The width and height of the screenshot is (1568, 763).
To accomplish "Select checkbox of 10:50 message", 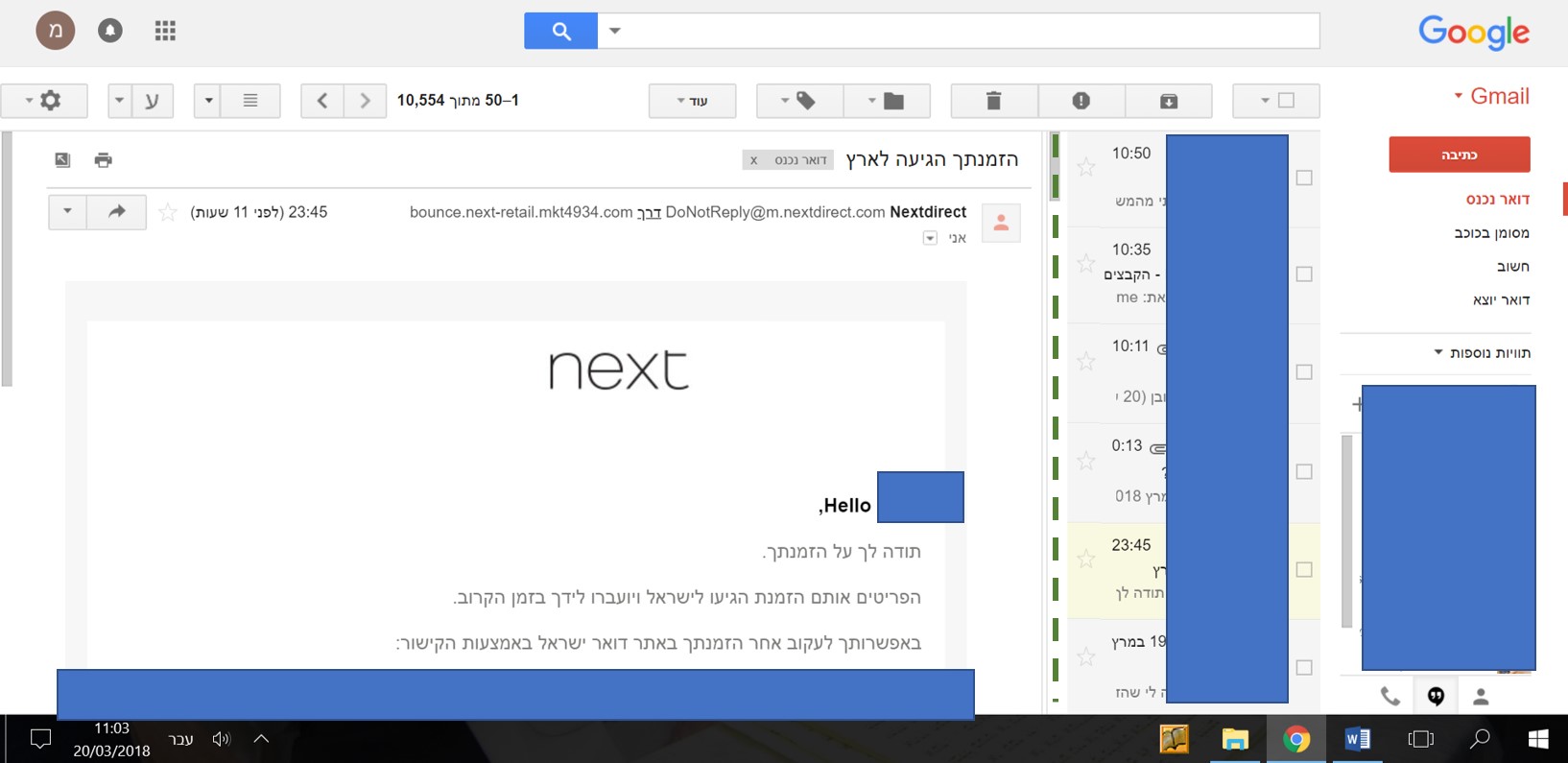I will (1304, 178).
